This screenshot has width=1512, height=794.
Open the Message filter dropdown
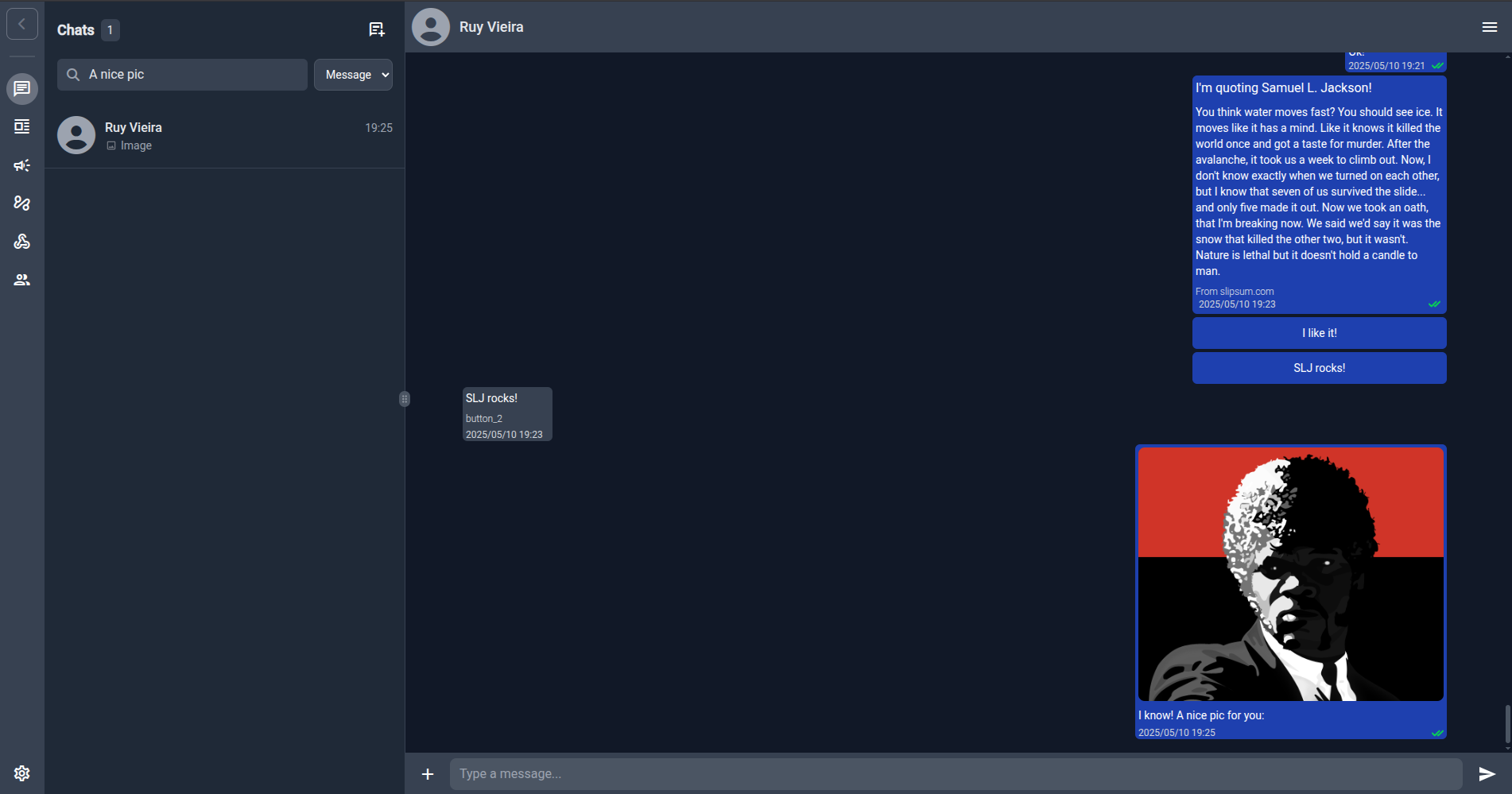coord(353,74)
